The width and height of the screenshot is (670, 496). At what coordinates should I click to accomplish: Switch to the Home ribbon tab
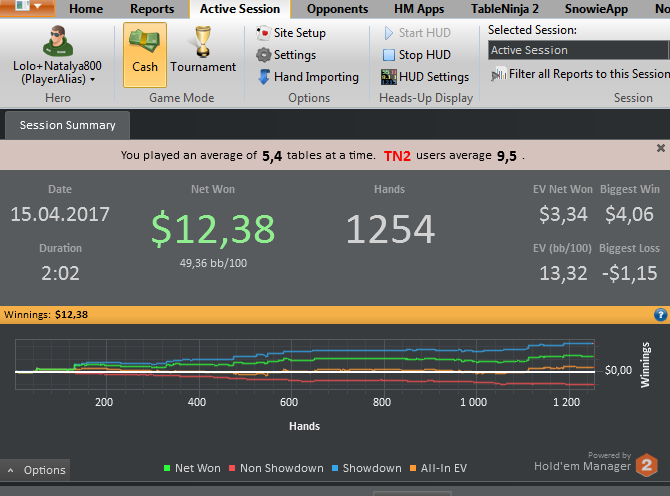[86, 9]
